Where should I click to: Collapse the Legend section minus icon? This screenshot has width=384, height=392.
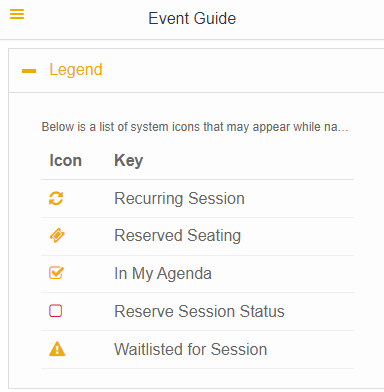[29, 71]
